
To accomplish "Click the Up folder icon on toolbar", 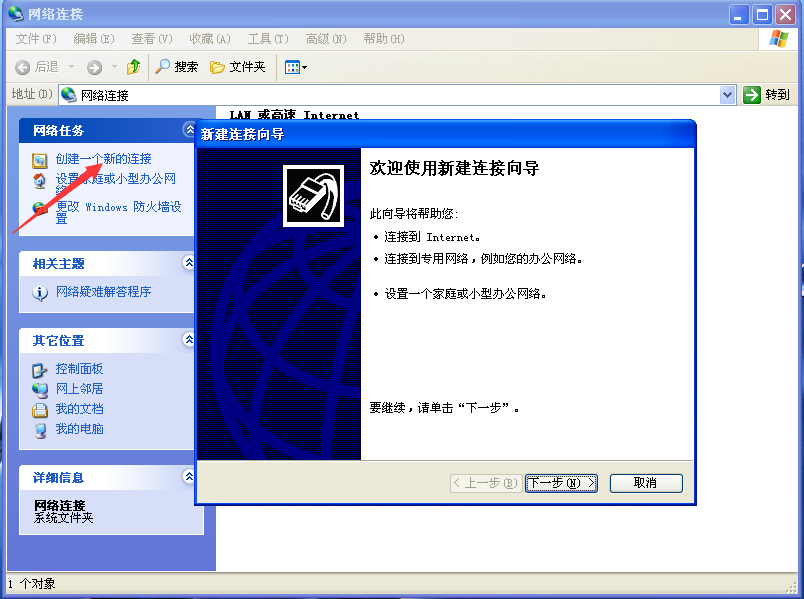I will click(x=135, y=67).
